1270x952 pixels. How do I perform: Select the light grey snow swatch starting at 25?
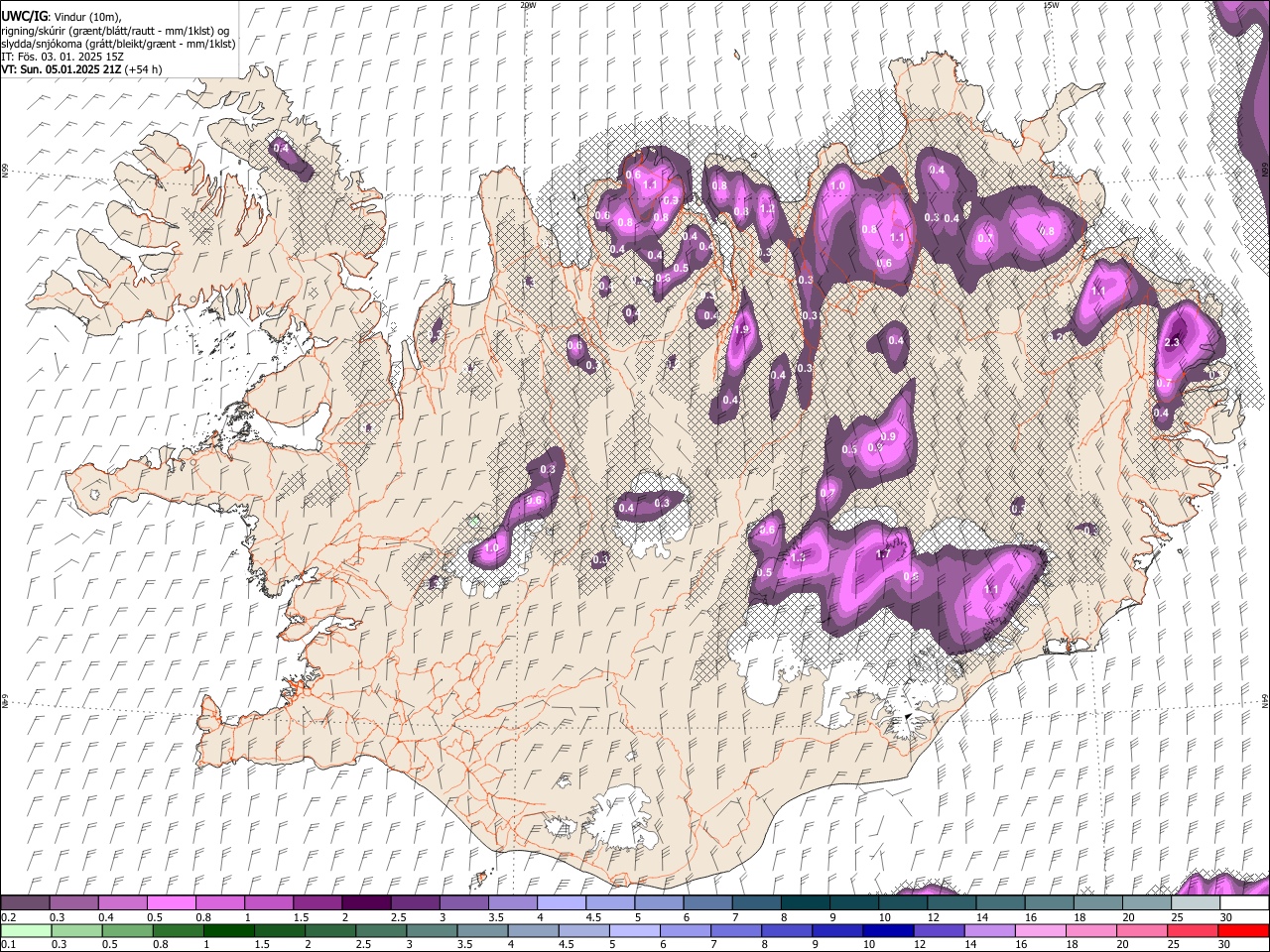click(x=1196, y=903)
